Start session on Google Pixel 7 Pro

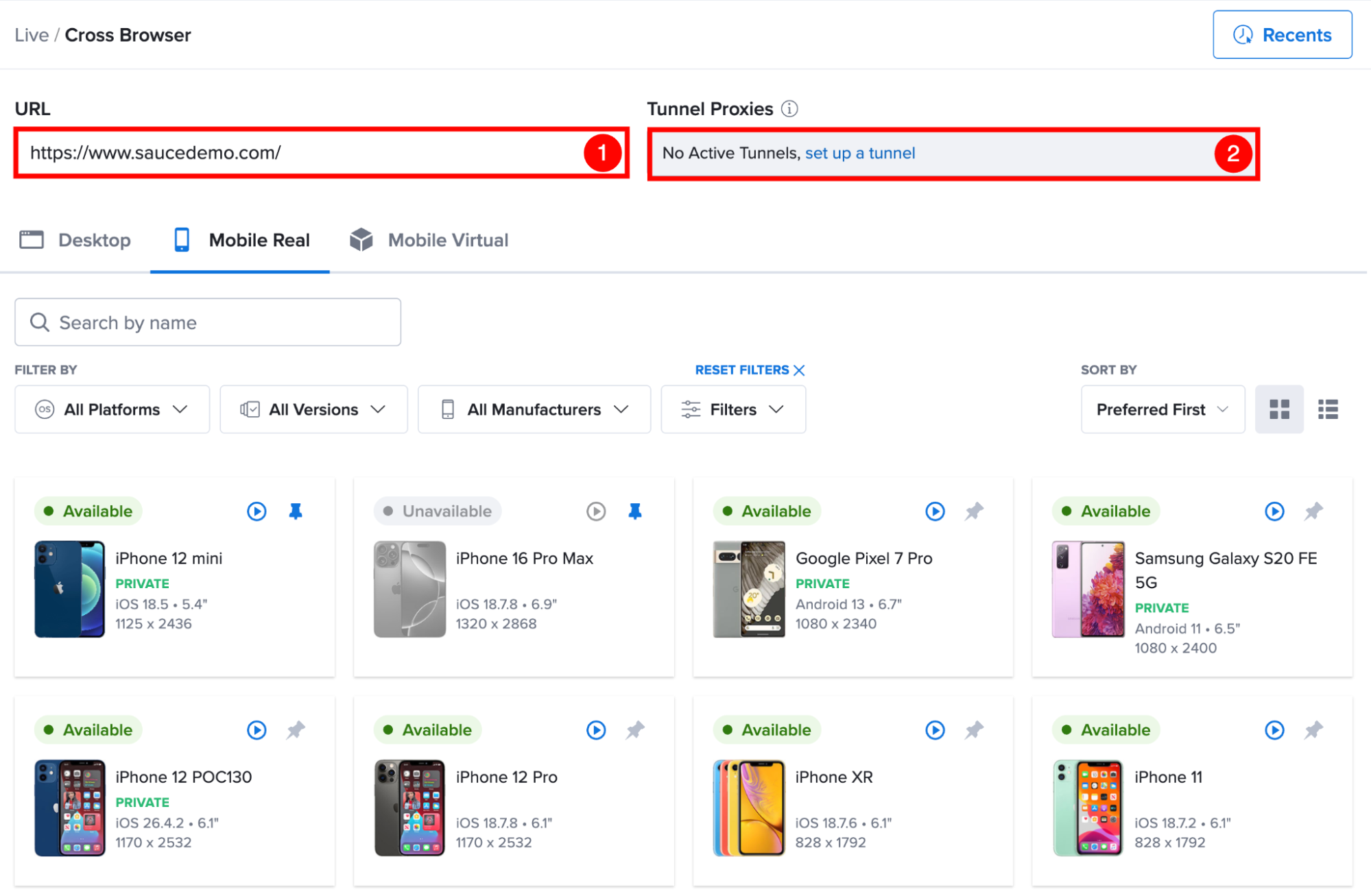coord(935,511)
